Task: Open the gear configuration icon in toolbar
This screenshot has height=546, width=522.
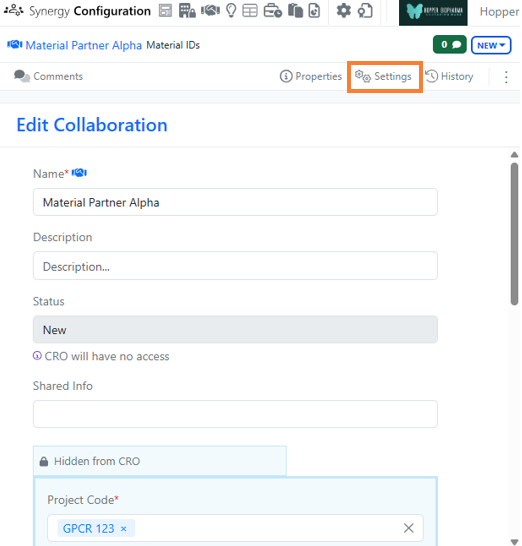Action: 344,11
